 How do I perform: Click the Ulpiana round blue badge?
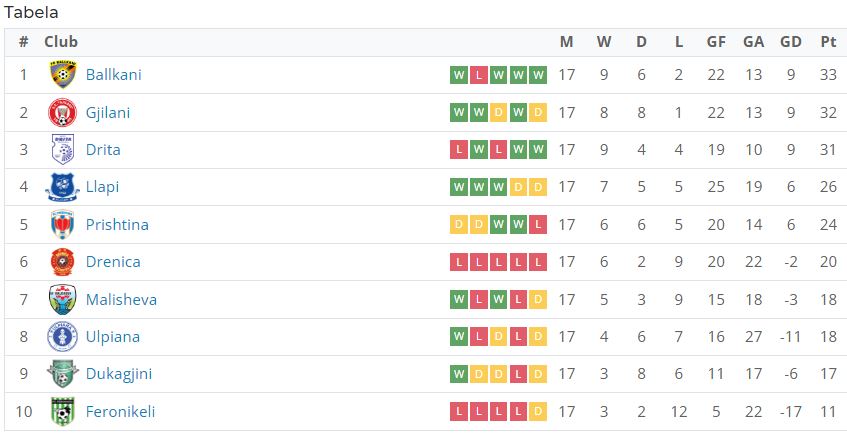pos(63,337)
